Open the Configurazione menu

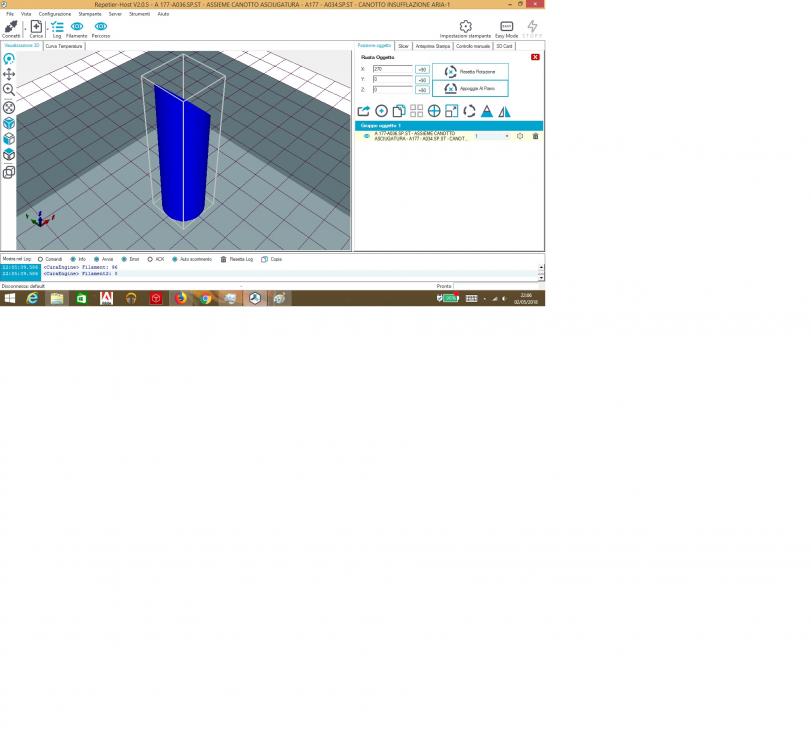[55, 14]
